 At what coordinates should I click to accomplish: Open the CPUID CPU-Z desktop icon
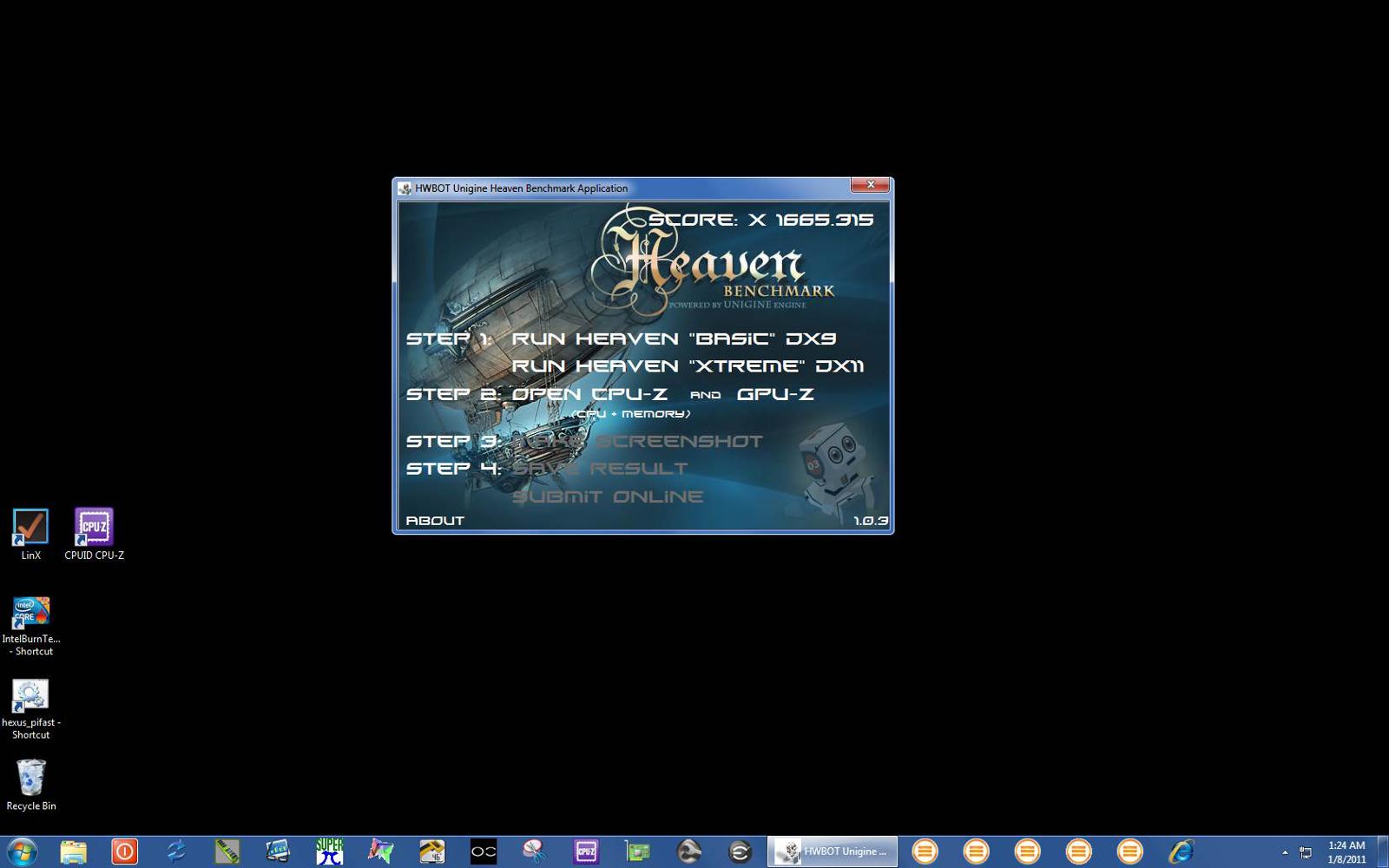tap(94, 535)
